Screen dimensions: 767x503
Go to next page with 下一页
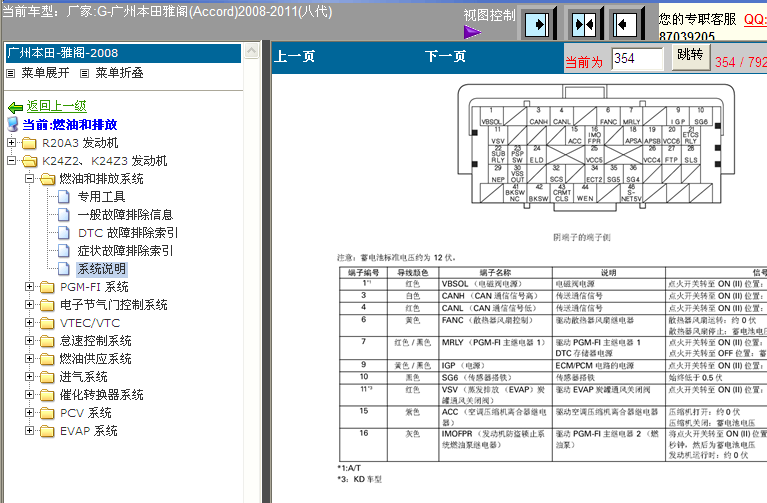tap(445, 56)
